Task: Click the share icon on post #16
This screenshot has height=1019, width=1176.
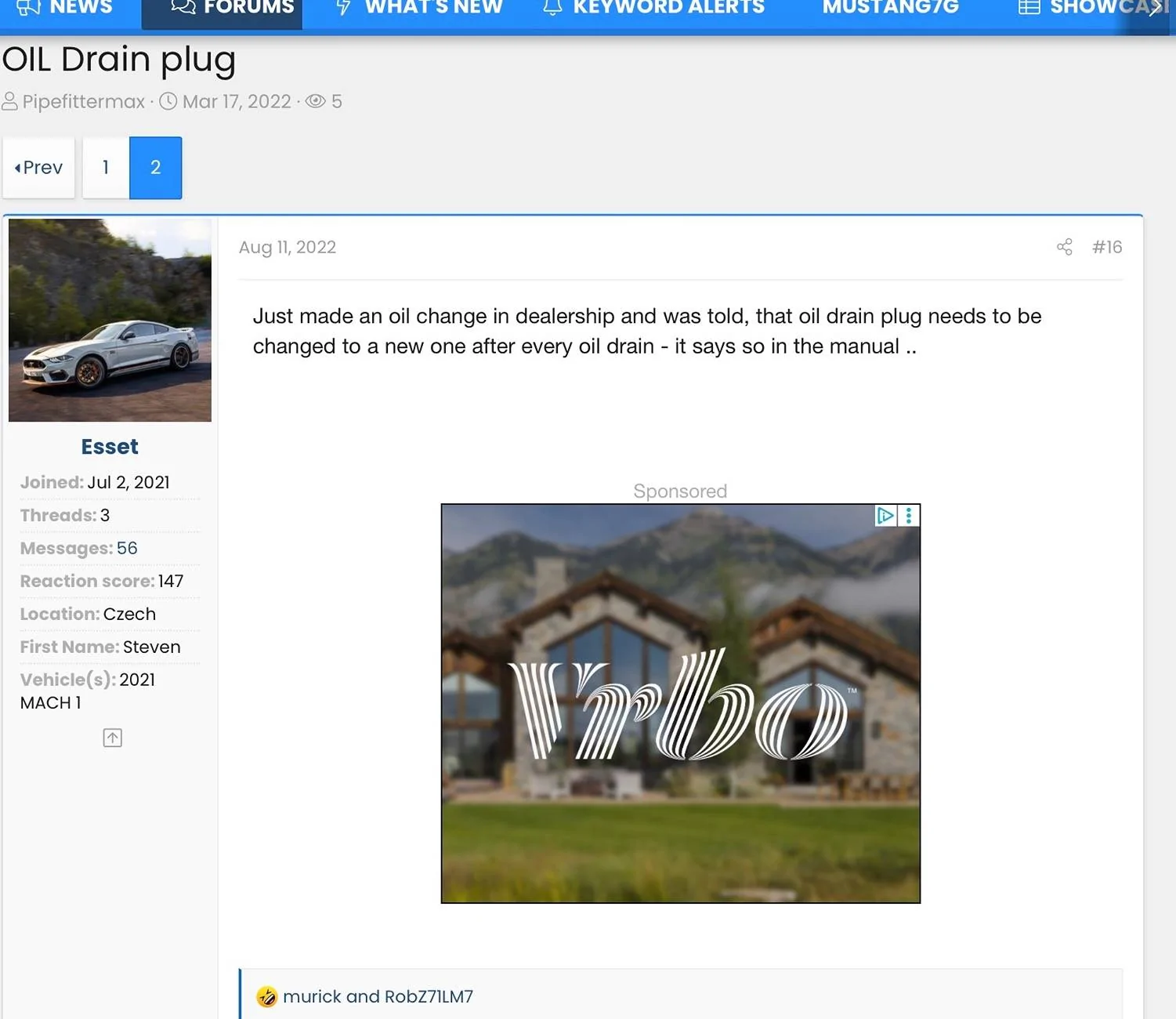Action: coord(1064,248)
